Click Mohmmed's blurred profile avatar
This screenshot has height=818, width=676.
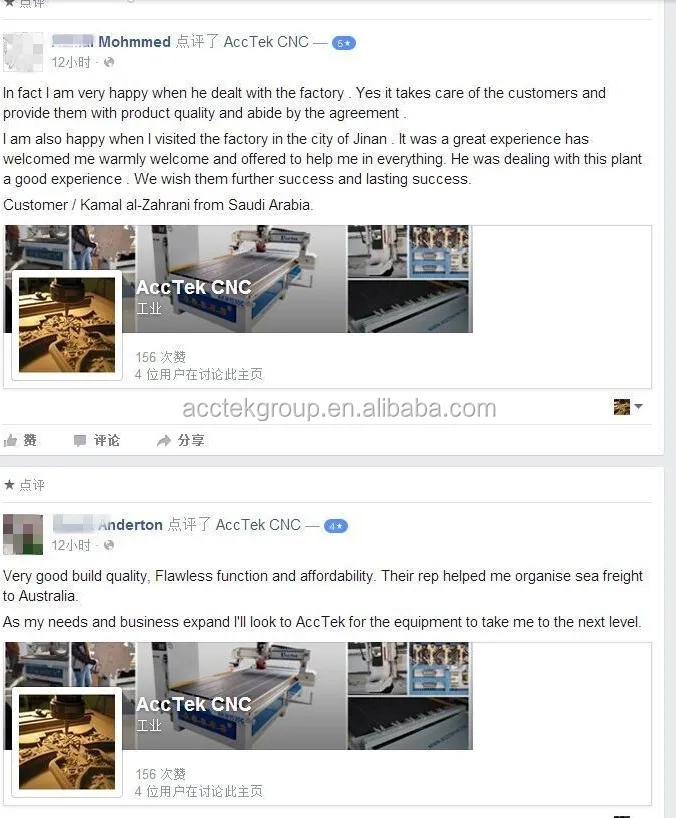(23, 52)
